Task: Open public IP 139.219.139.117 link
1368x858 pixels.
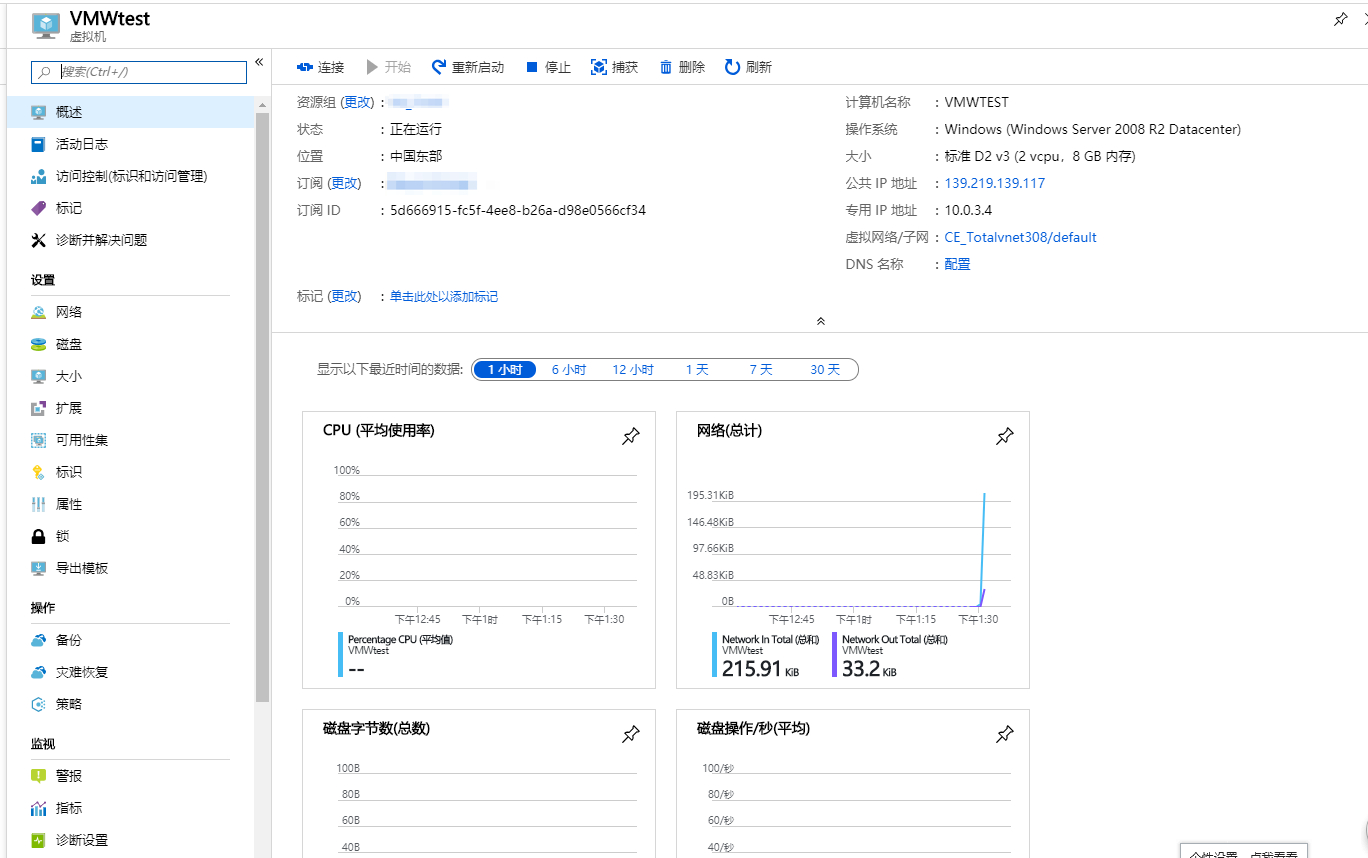Action: pos(995,183)
